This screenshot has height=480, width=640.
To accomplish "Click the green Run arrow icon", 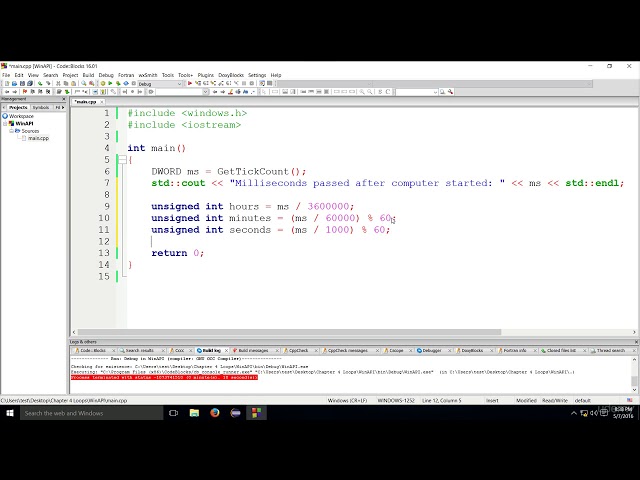I will click(110, 84).
